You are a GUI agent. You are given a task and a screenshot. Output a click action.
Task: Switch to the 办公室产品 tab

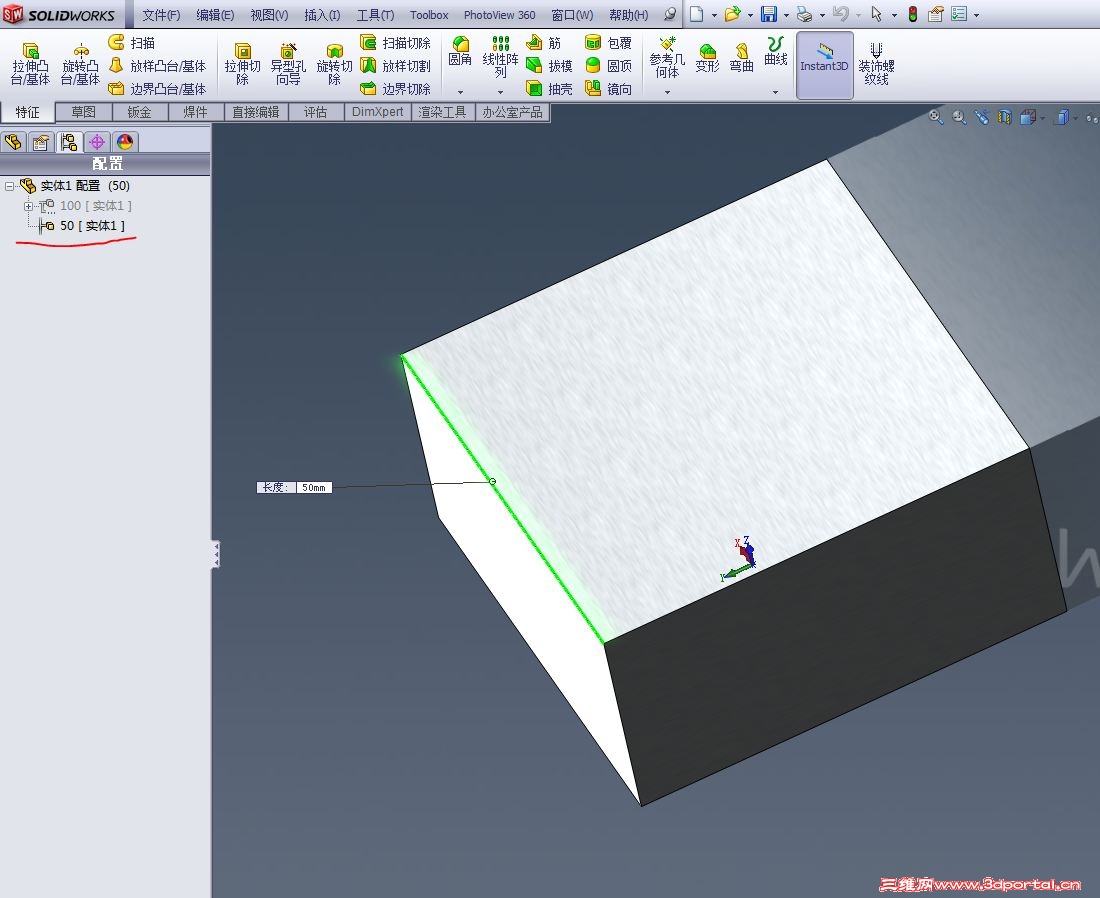pos(512,112)
